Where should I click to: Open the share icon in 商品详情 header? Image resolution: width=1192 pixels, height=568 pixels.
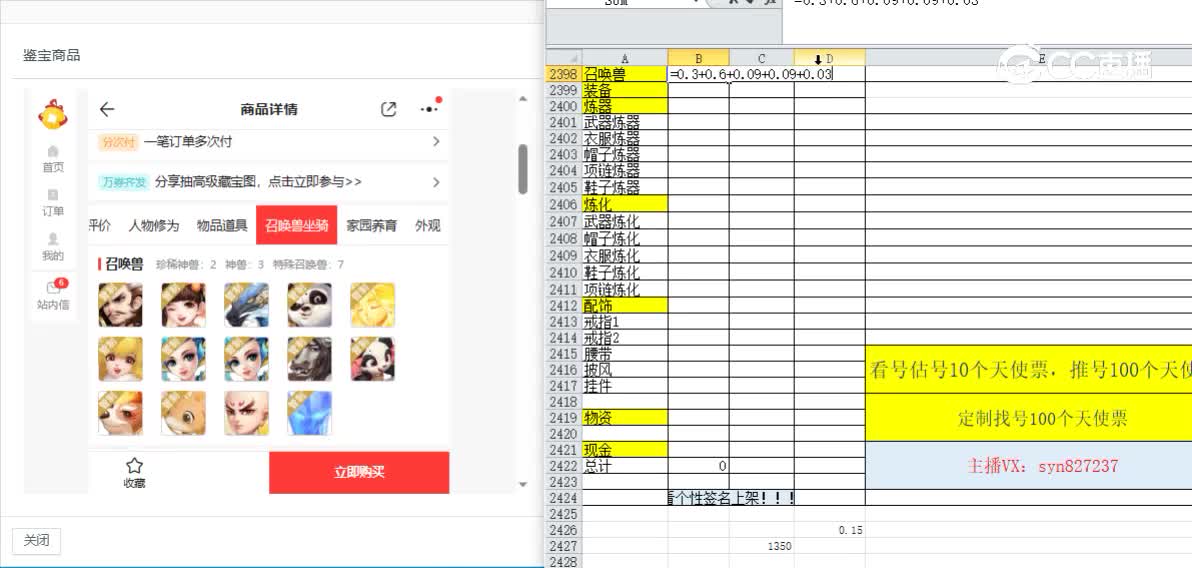(388, 109)
